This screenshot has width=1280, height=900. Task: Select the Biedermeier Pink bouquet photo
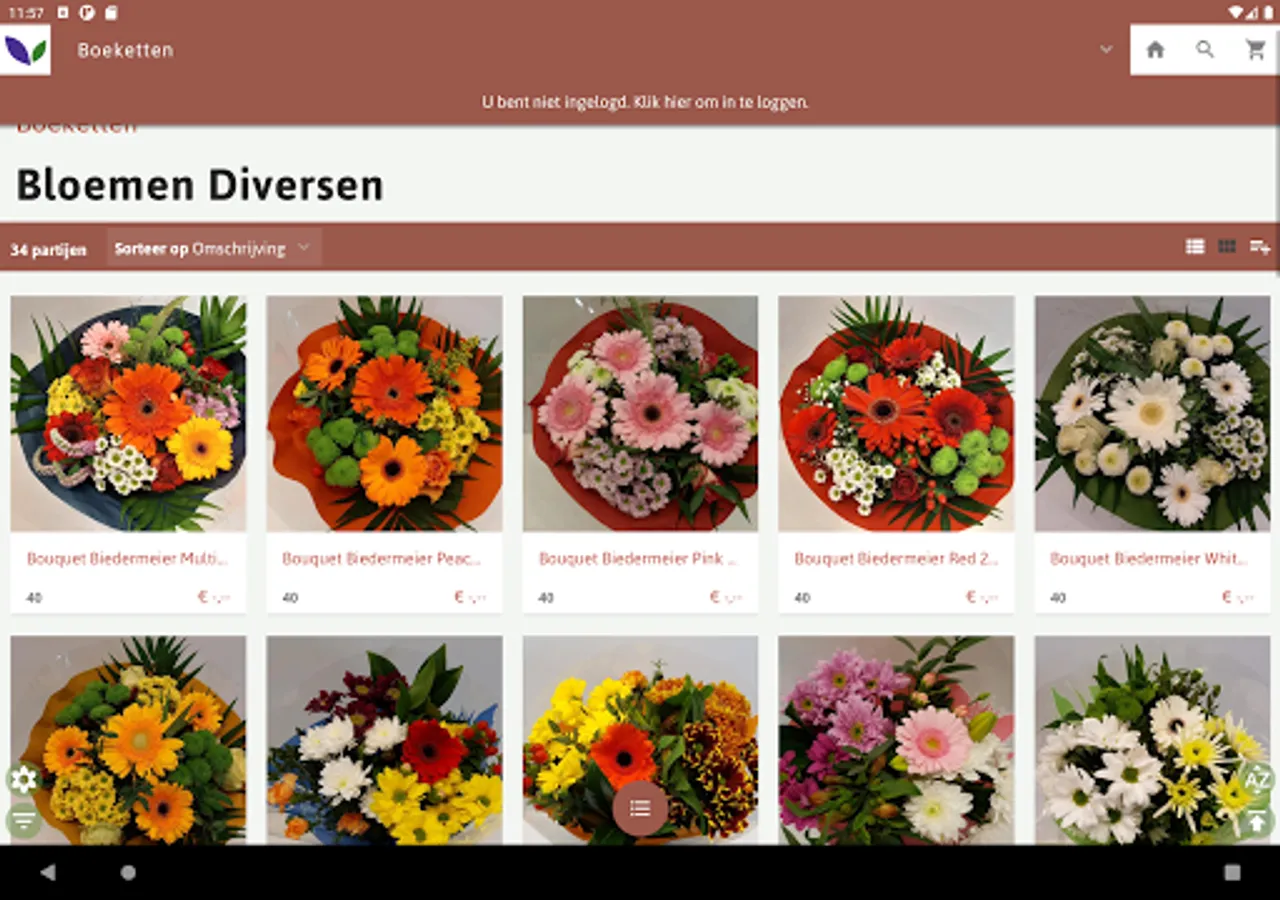point(640,413)
